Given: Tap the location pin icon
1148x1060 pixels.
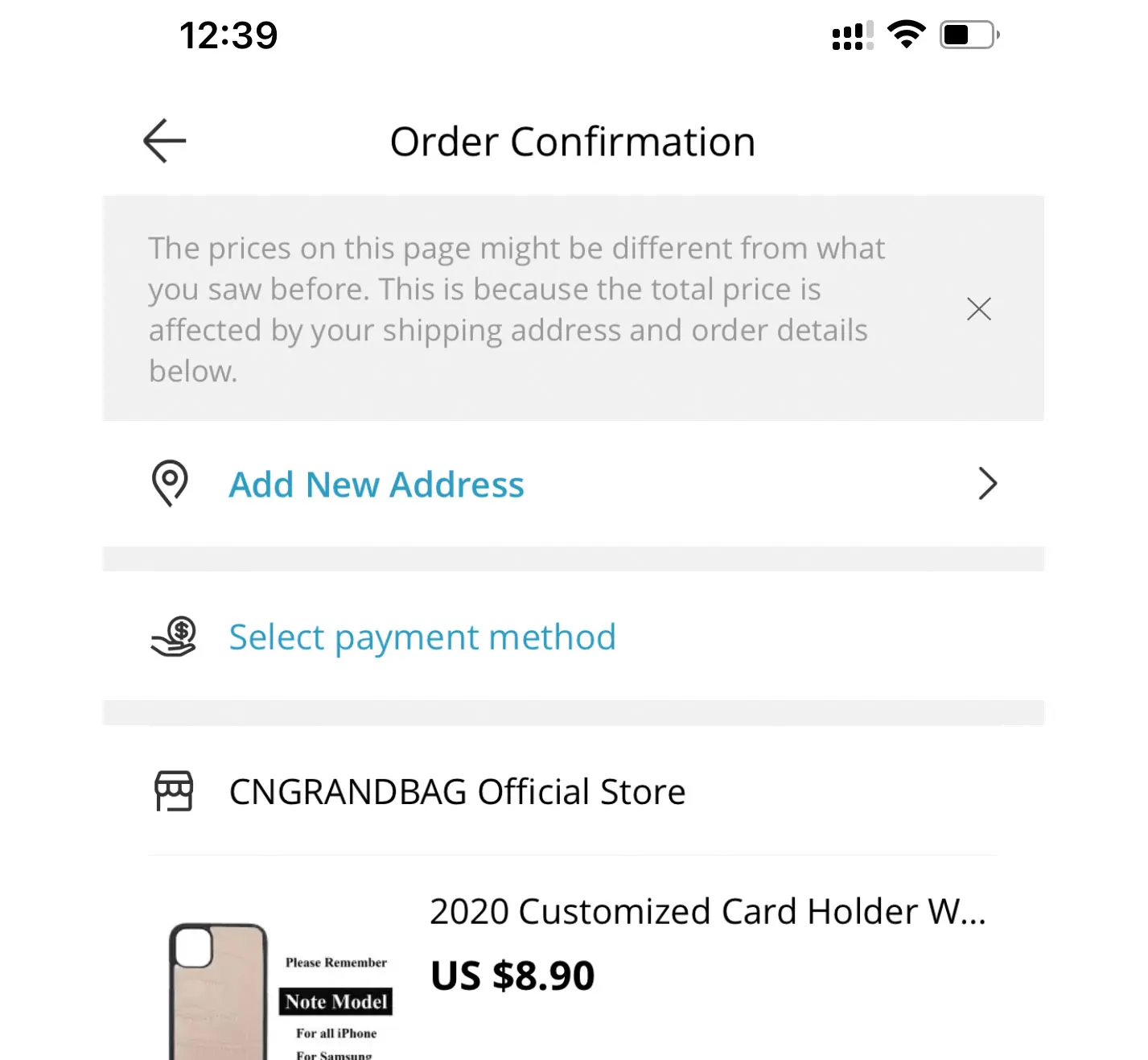Looking at the screenshot, I should 170,483.
